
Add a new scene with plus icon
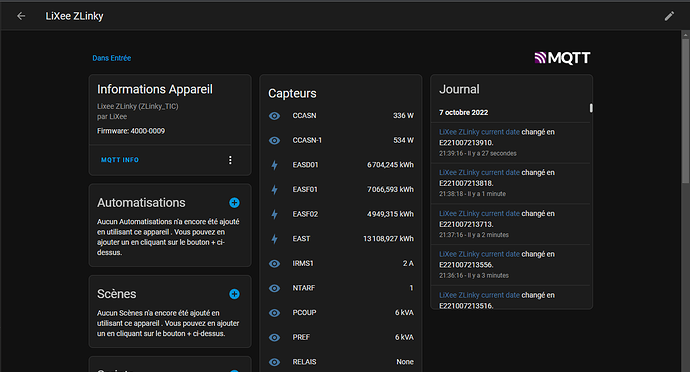click(x=234, y=294)
